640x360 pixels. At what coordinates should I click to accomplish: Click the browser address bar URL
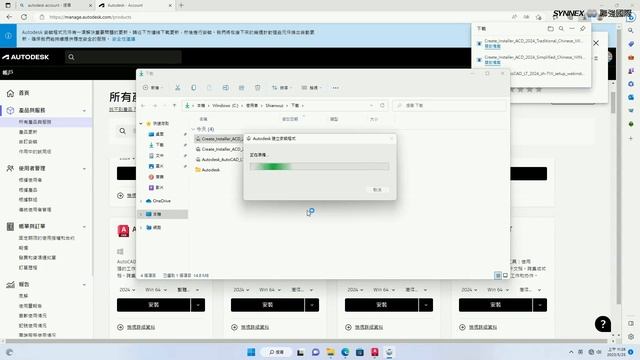pos(90,17)
